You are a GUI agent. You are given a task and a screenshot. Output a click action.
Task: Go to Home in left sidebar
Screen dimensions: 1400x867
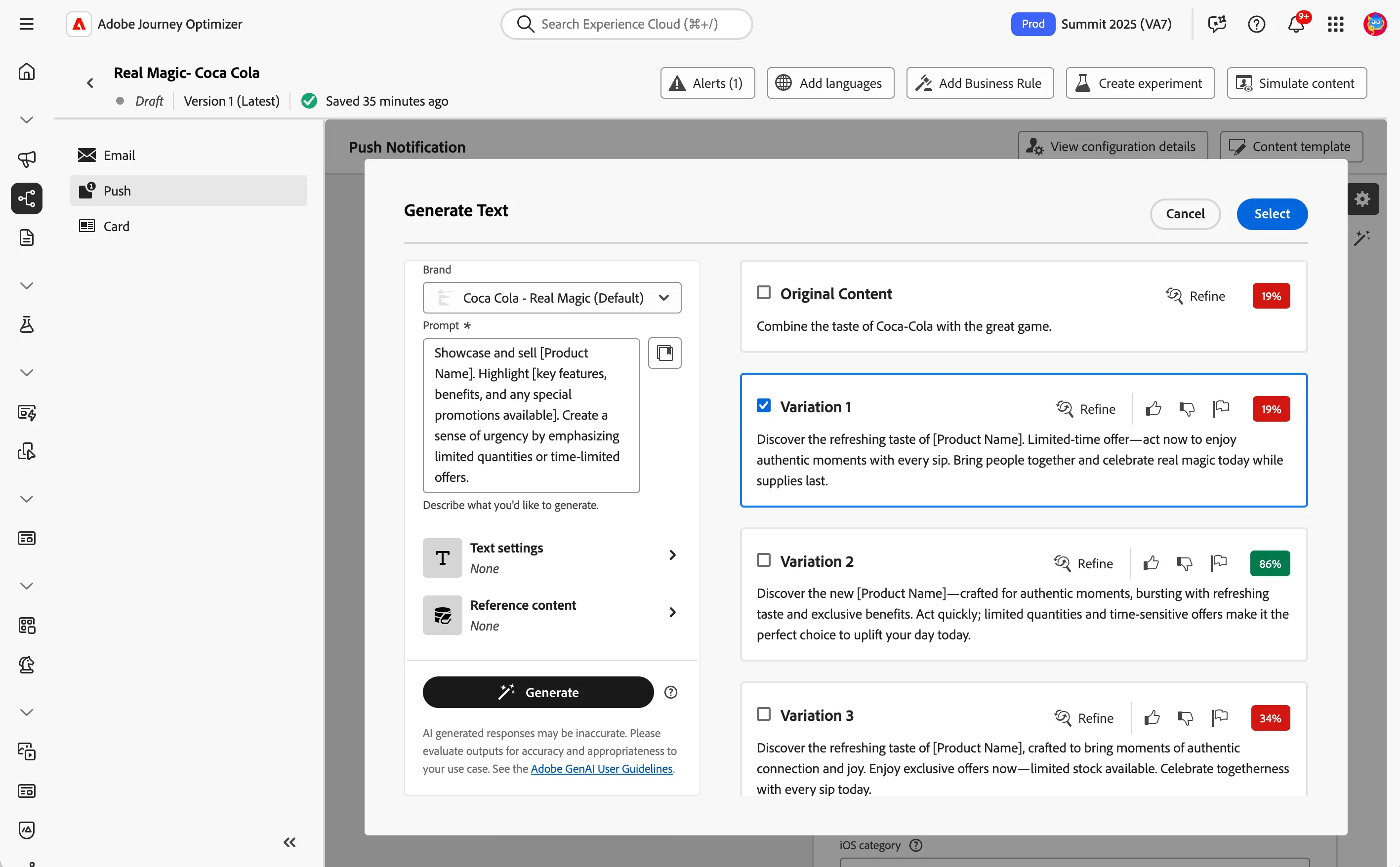26,72
